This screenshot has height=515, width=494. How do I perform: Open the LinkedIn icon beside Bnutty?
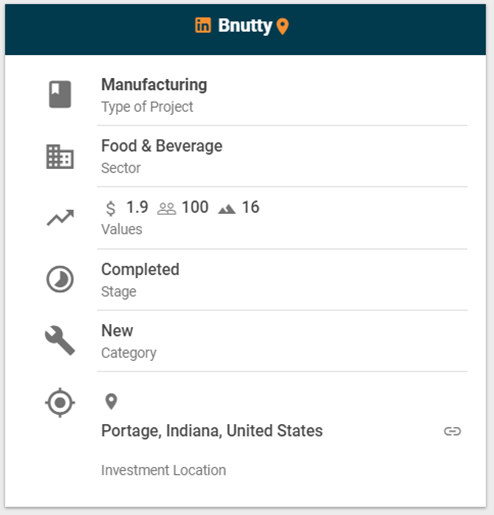click(203, 25)
